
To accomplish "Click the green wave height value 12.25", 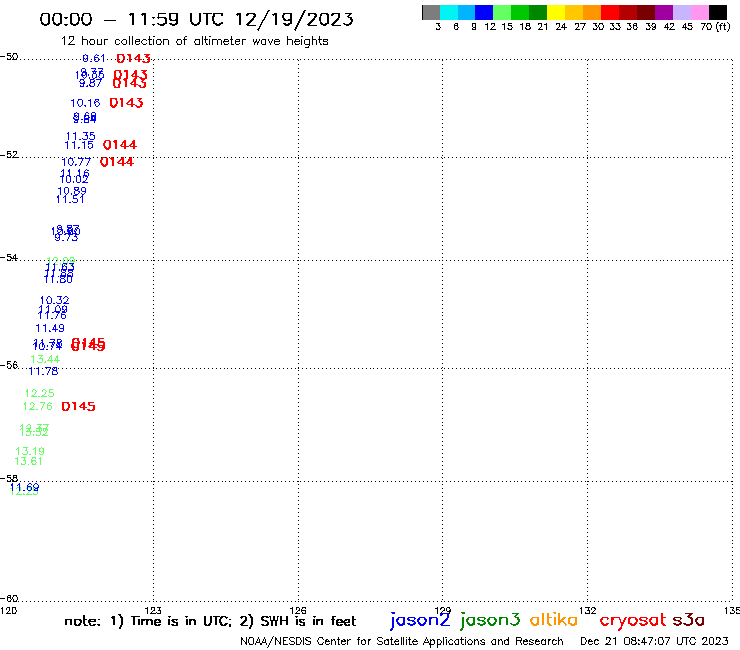I will coord(40,393).
